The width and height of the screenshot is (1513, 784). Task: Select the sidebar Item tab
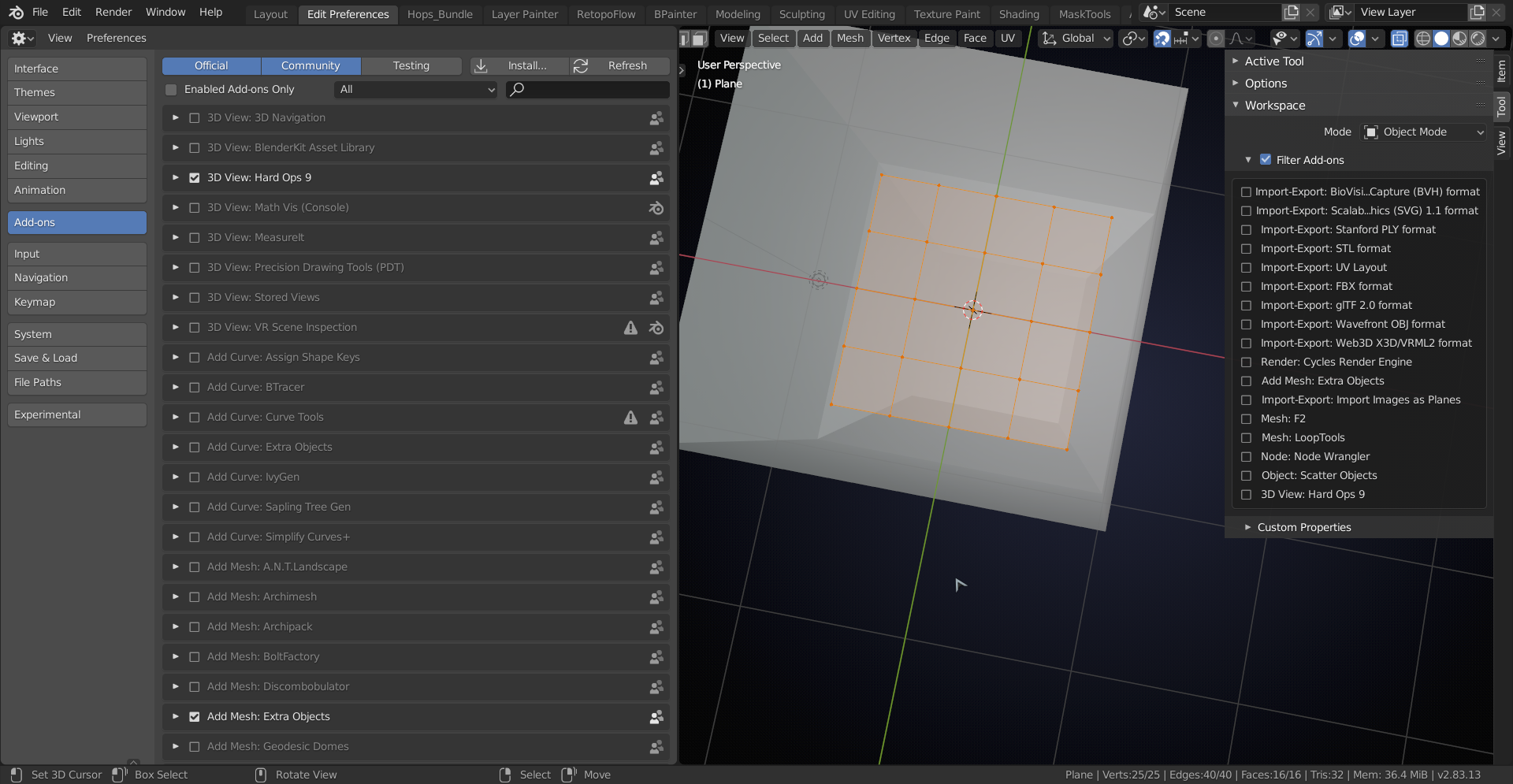pos(1502,71)
